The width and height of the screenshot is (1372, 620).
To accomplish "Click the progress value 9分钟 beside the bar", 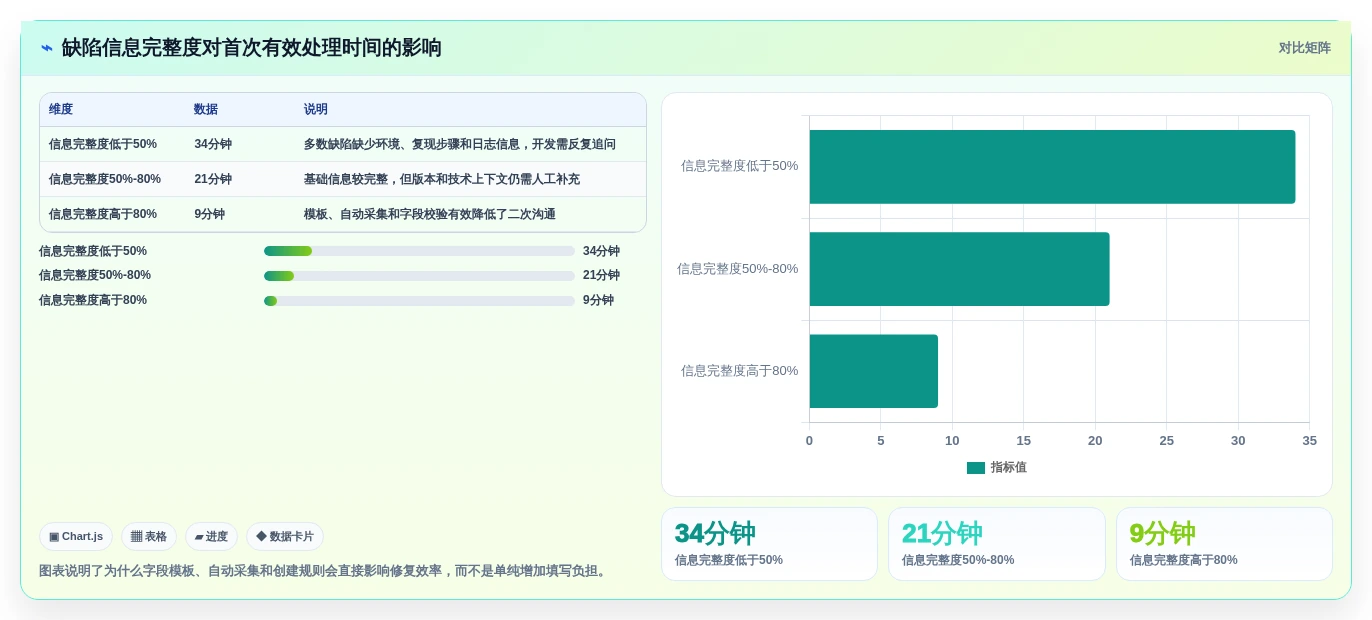I will tap(598, 300).
